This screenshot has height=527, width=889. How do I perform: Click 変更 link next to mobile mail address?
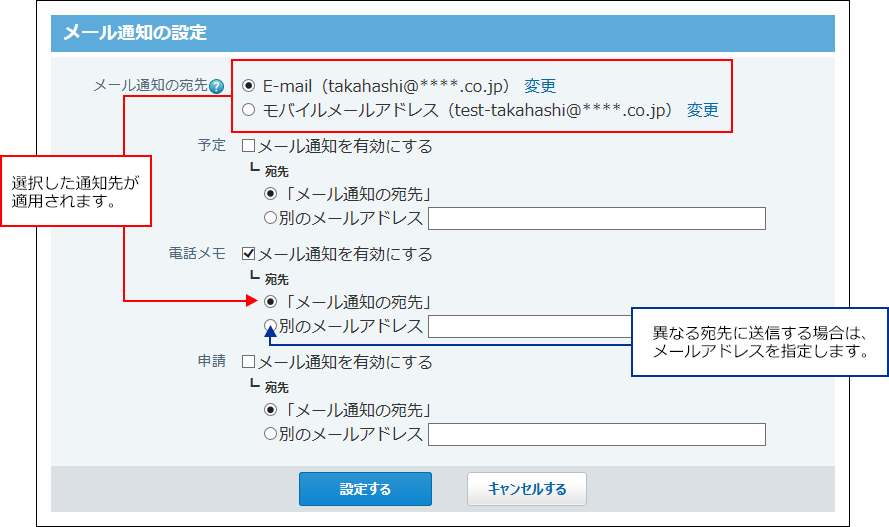pos(702,110)
